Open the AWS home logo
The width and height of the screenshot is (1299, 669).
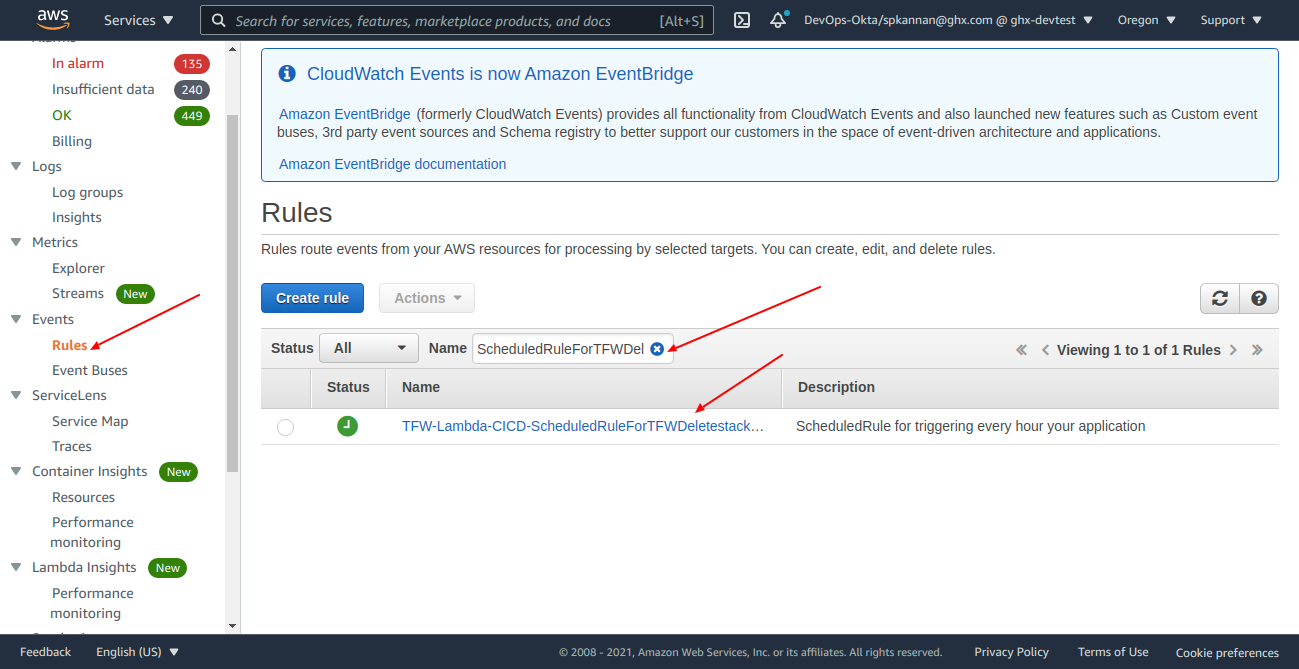click(x=52, y=19)
